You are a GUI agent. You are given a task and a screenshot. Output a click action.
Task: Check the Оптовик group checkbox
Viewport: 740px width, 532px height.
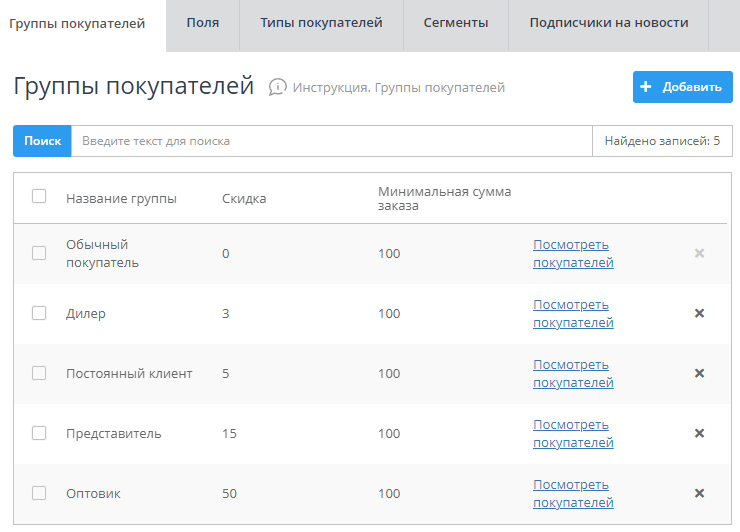point(39,493)
